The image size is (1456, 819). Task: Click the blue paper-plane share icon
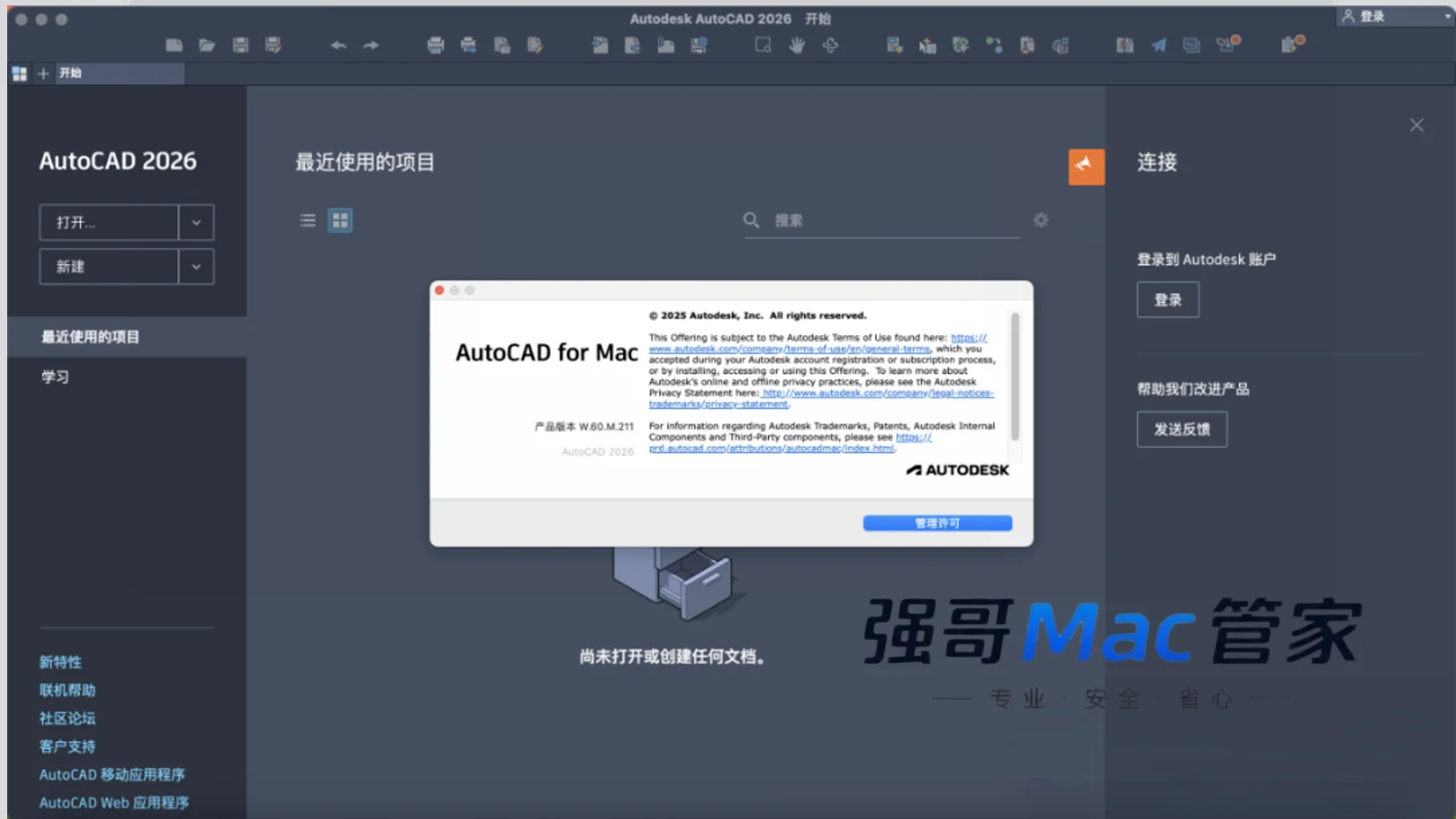pos(1158,45)
